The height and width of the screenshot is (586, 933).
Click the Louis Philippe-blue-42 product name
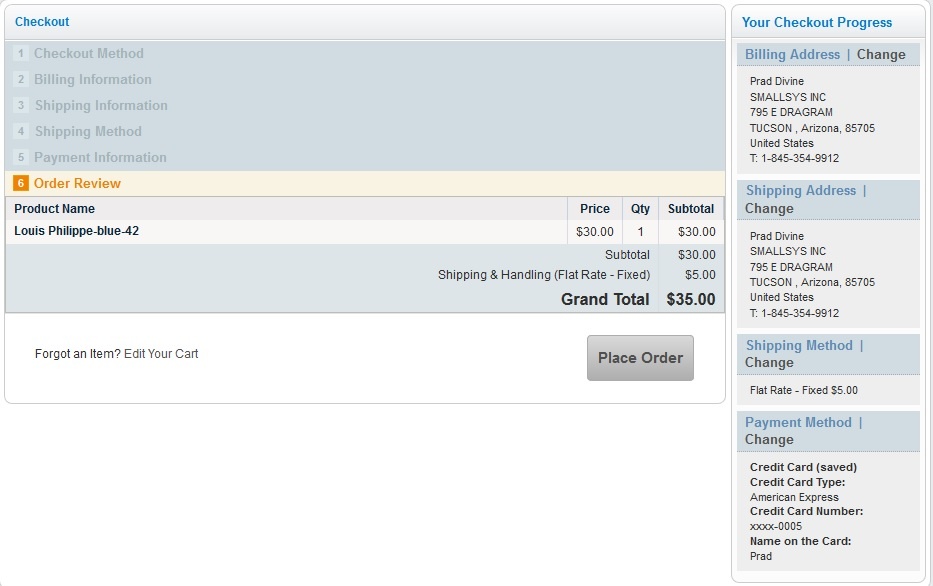tap(77, 232)
